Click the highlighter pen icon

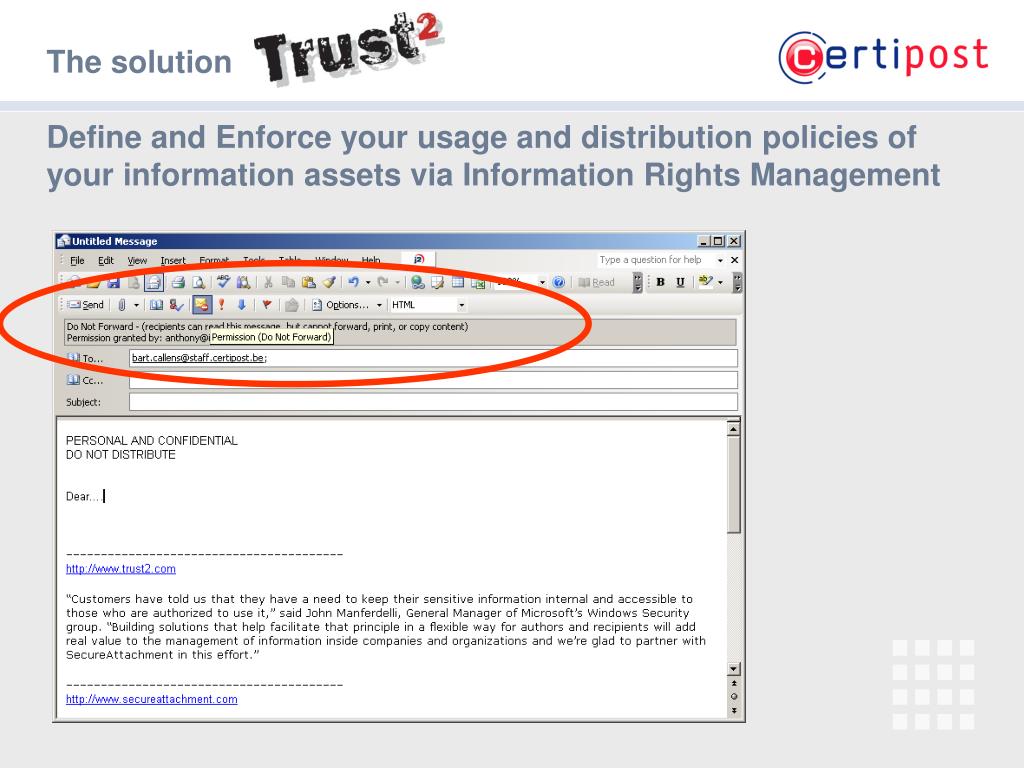click(705, 282)
